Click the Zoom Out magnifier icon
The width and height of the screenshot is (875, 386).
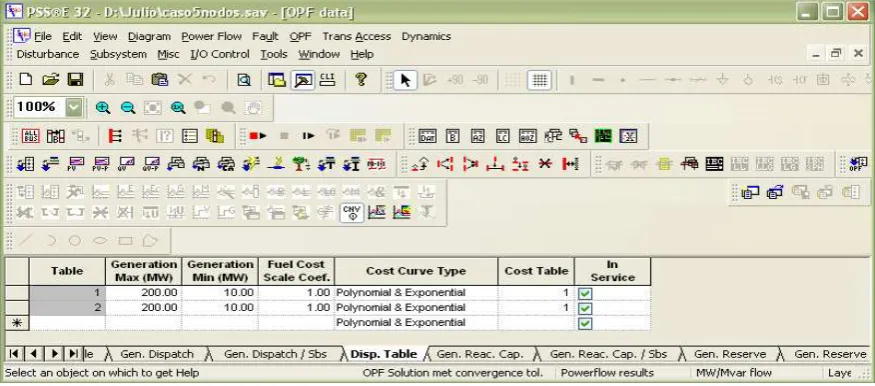tap(128, 108)
